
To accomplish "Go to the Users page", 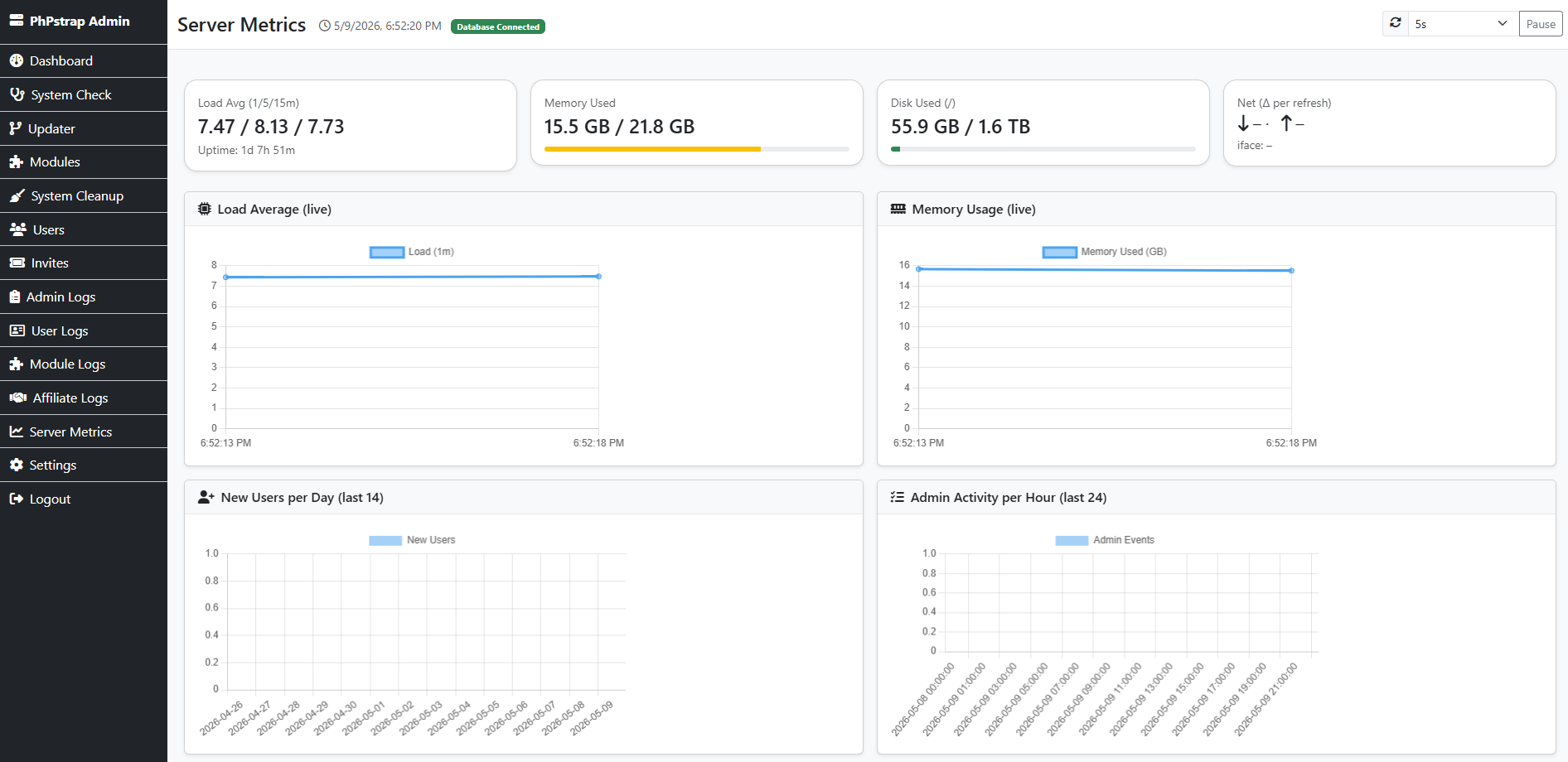I will 84,229.
